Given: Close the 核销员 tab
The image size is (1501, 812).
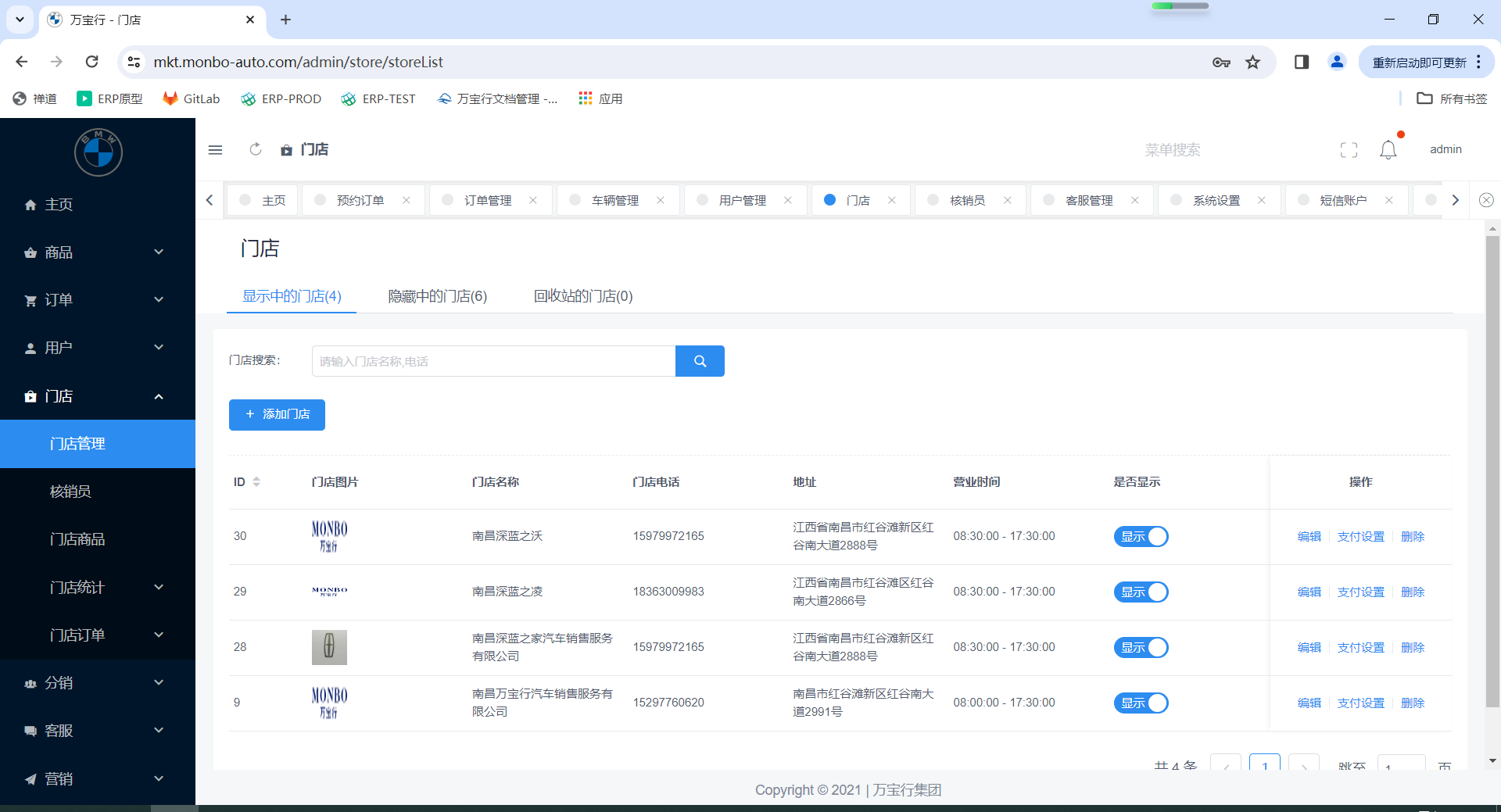Looking at the screenshot, I should pos(1008,200).
